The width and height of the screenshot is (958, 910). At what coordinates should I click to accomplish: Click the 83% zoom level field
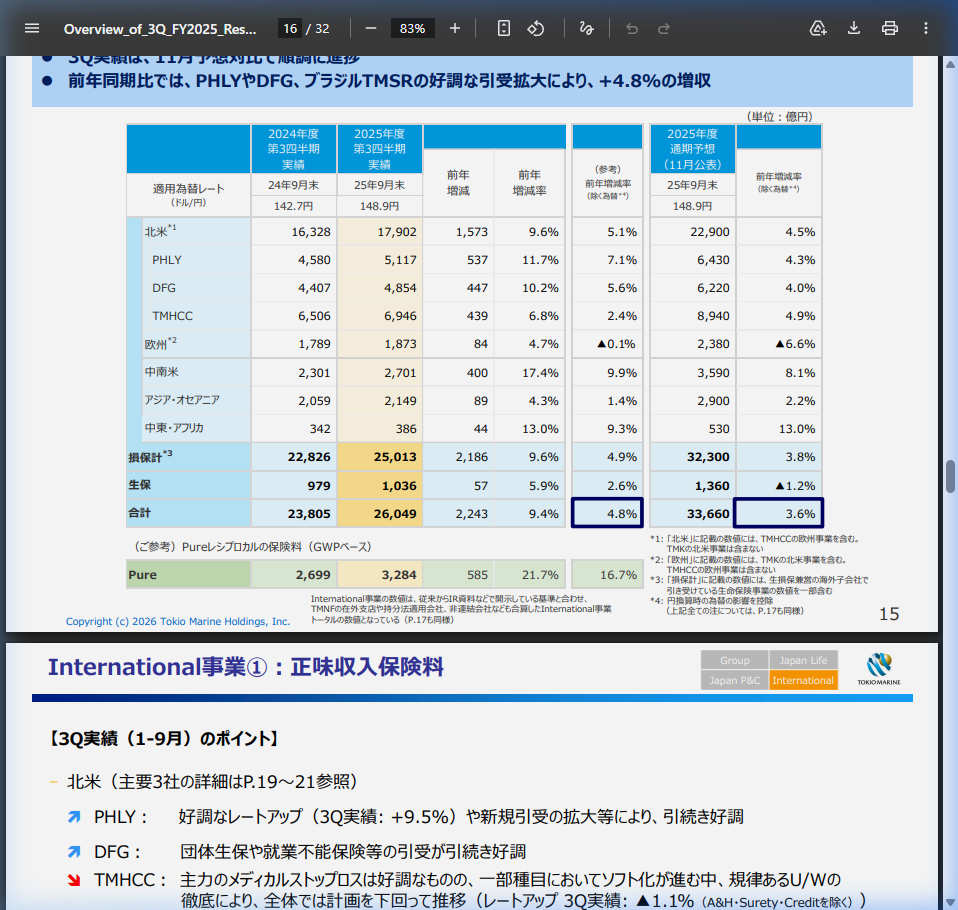click(x=412, y=28)
